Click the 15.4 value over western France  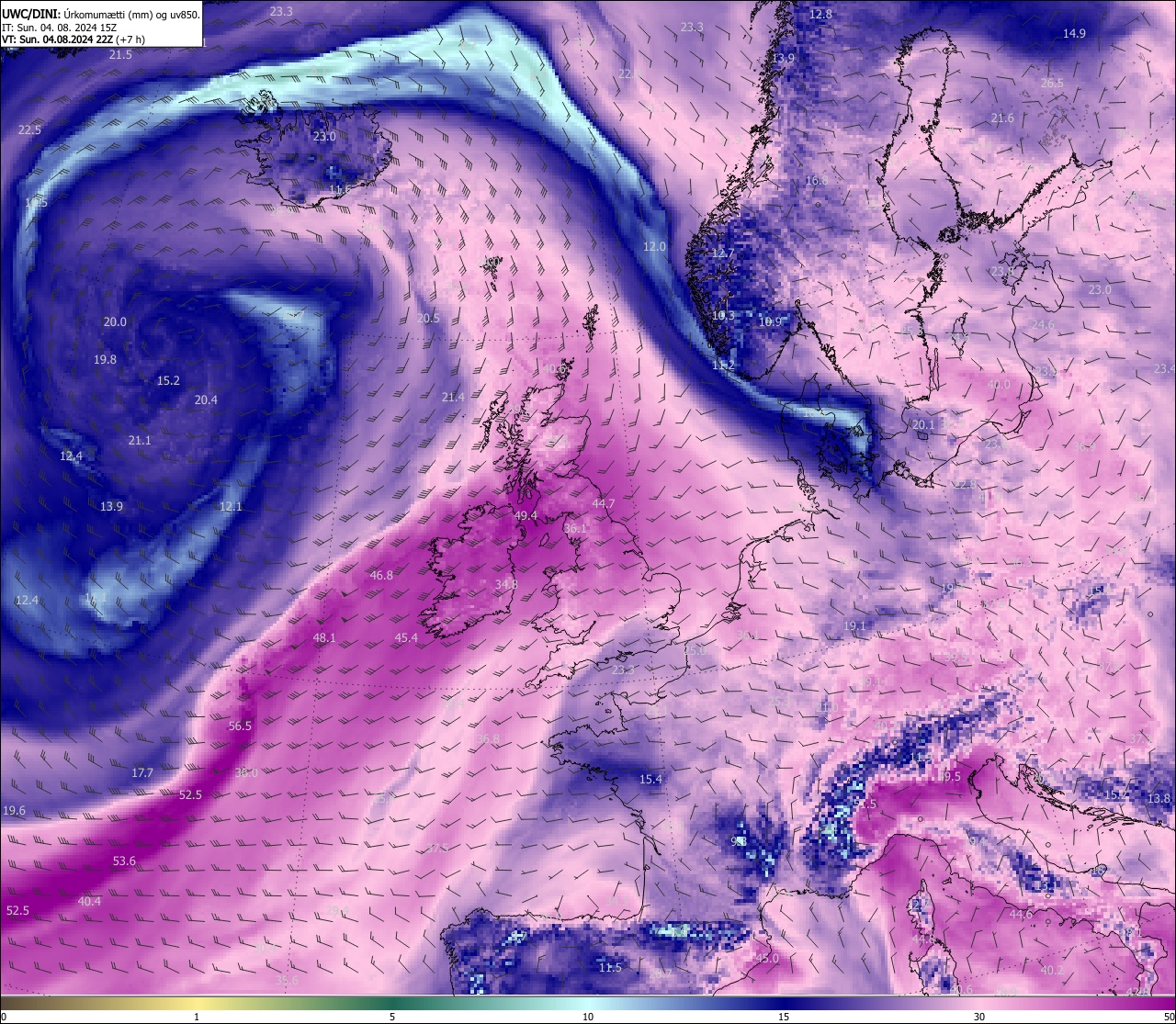point(650,780)
